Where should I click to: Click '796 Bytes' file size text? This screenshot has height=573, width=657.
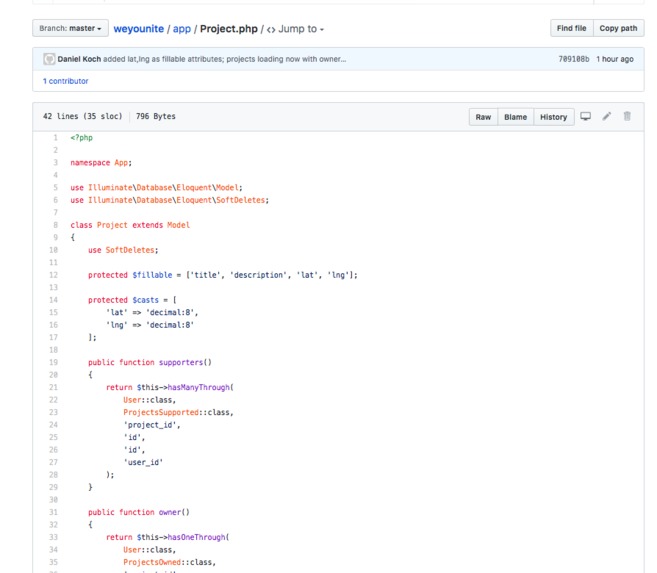[155, 116]
